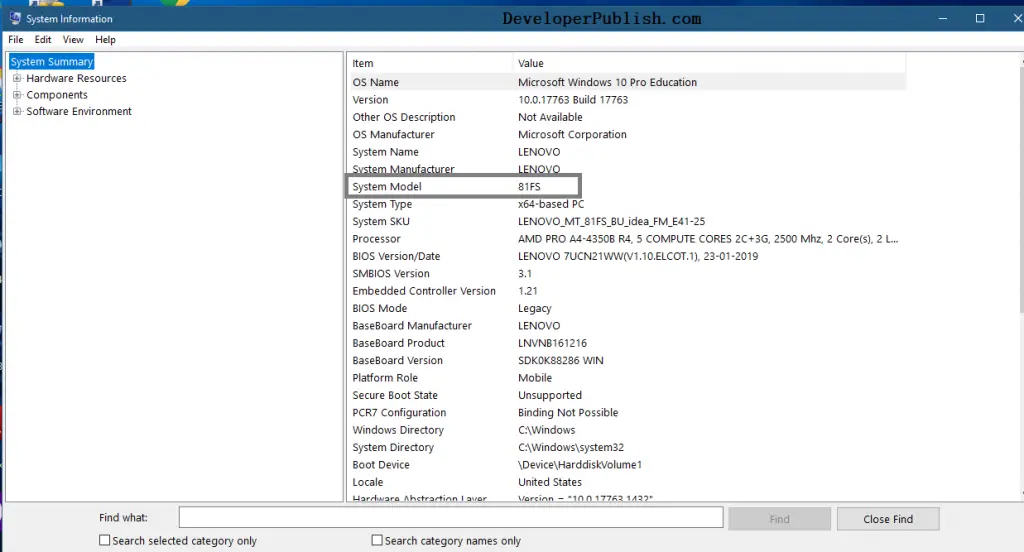This screenshot has height=552, width=1024.
Task: Select System Summary in the tree
Action: [52, 61]
